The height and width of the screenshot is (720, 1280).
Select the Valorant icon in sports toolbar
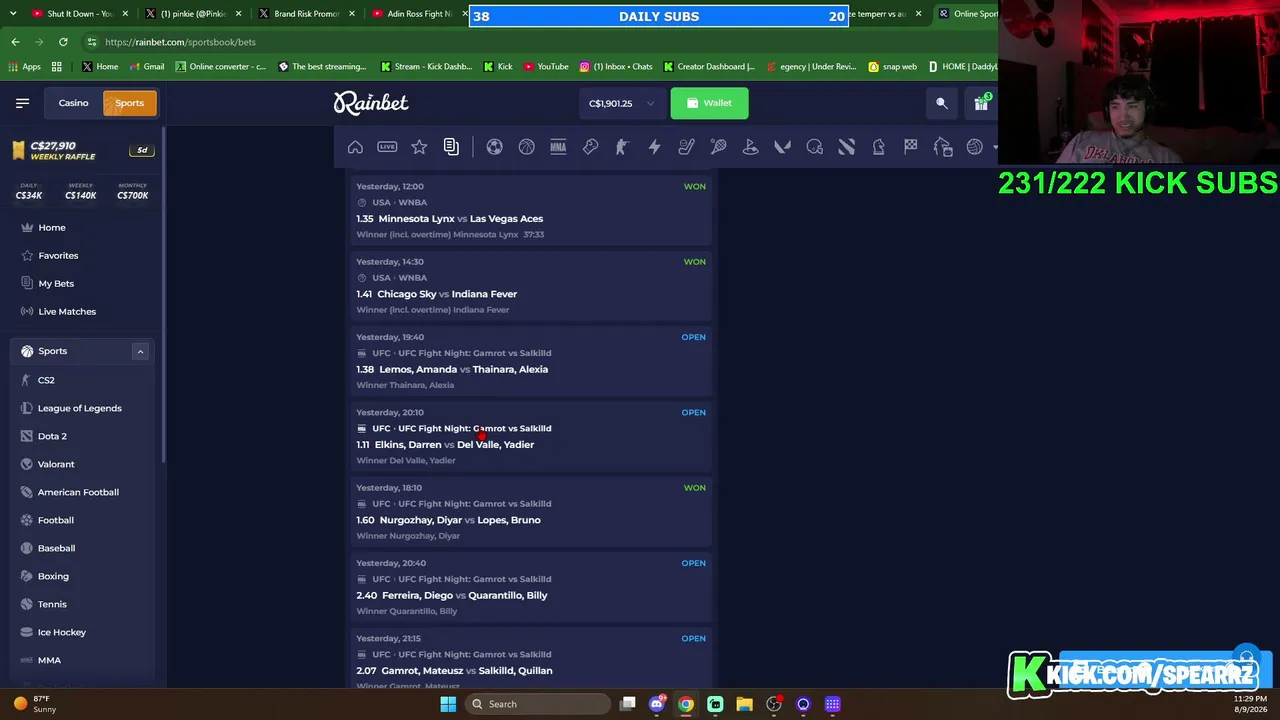pyautogui.click(x=782, y=147)
